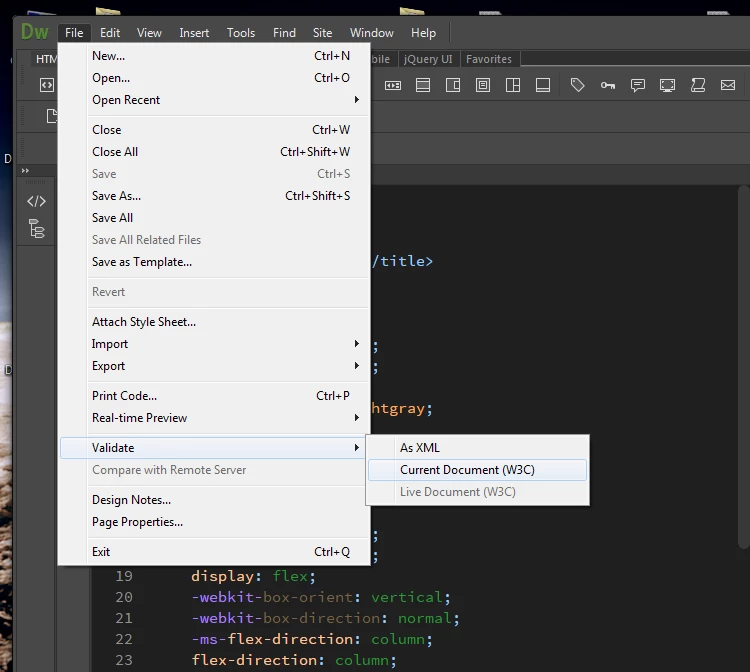This screenshot has width=750, height=672.
Task: Expand the collapsed panel double-arrow
Action: [25, 170]
